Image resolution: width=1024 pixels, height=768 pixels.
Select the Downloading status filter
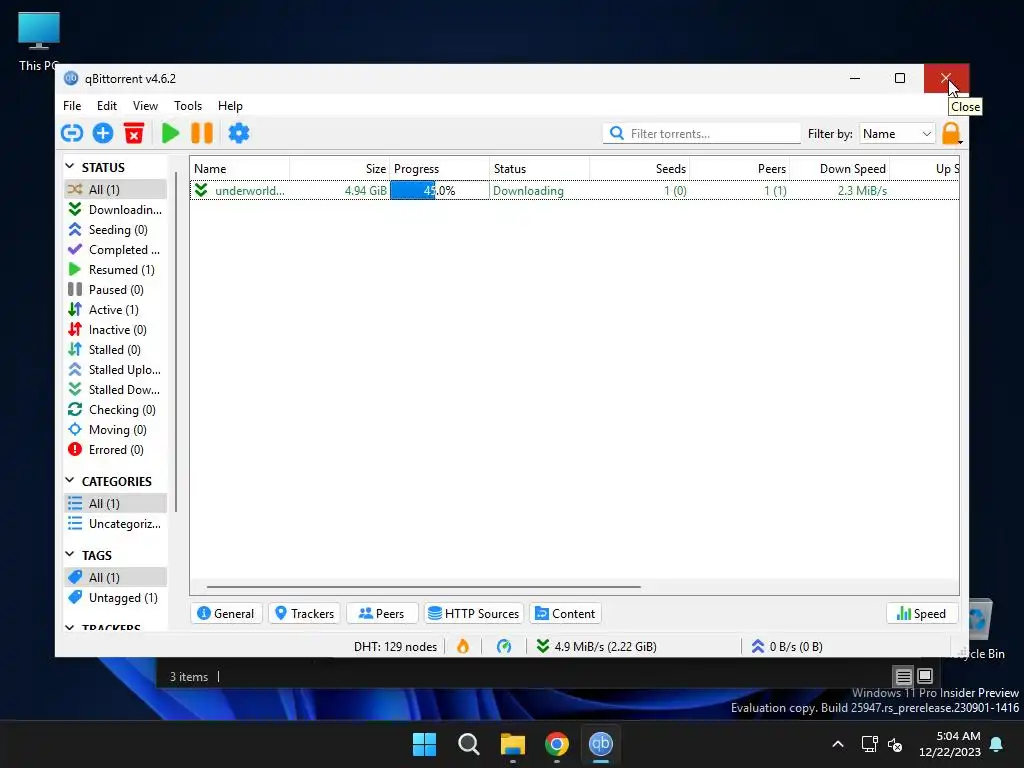pyautogui.click(x=116, y=210)
